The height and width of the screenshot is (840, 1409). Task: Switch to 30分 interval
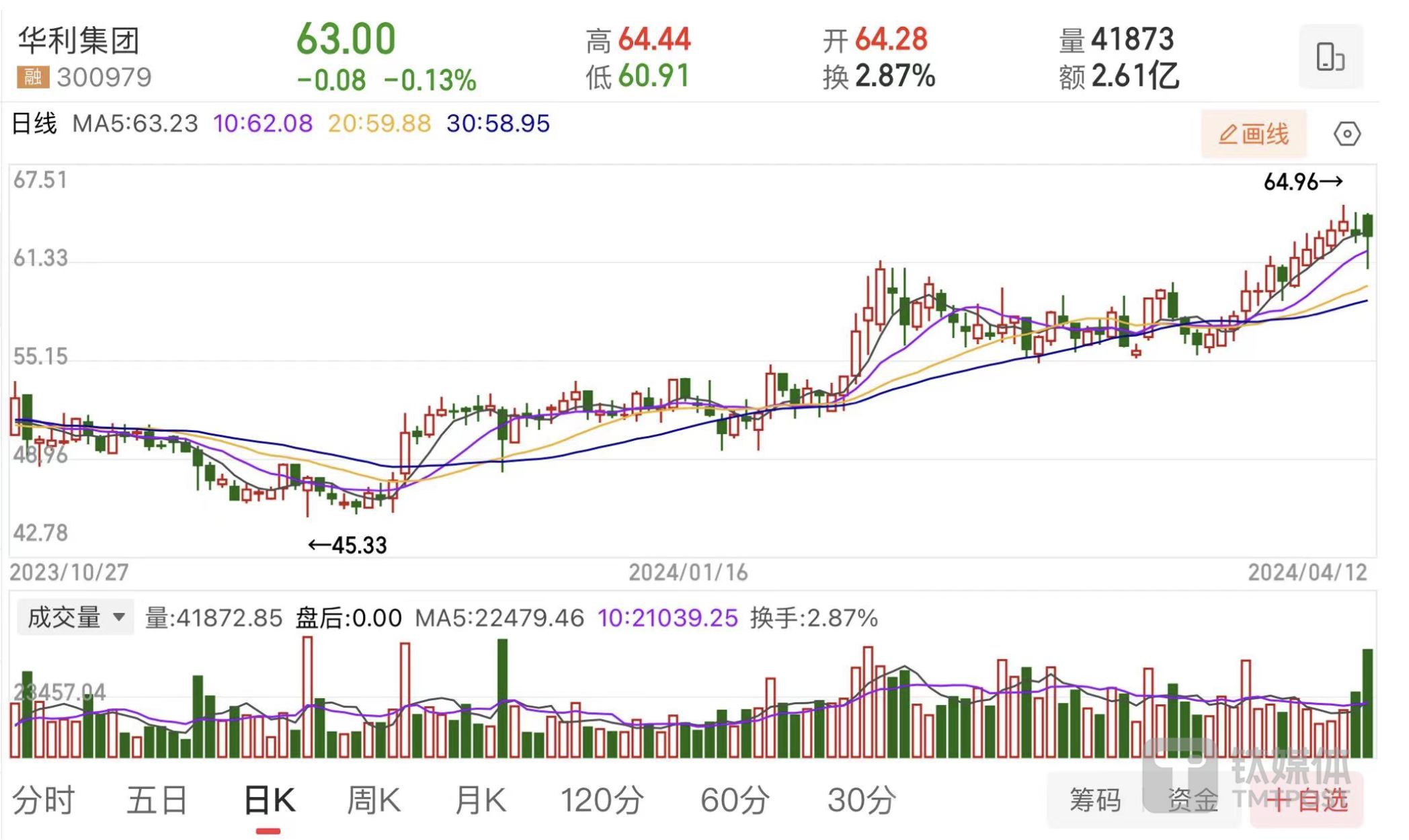862,800
